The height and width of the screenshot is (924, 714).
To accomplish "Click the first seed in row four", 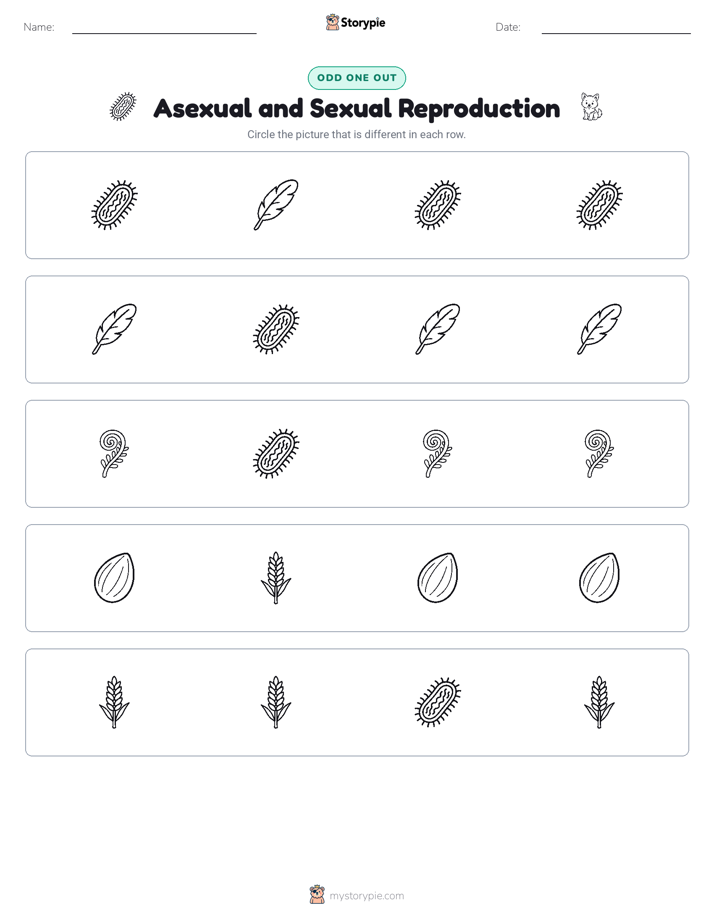I will [x=114, y=578].
